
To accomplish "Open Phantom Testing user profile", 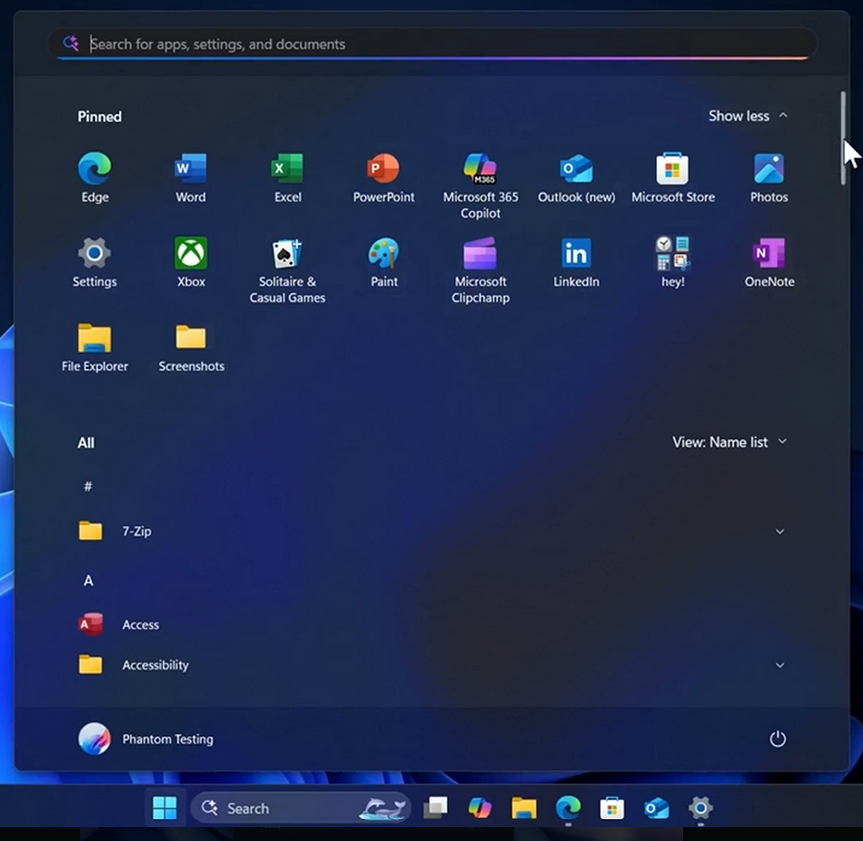I will (x=145, y=739).
